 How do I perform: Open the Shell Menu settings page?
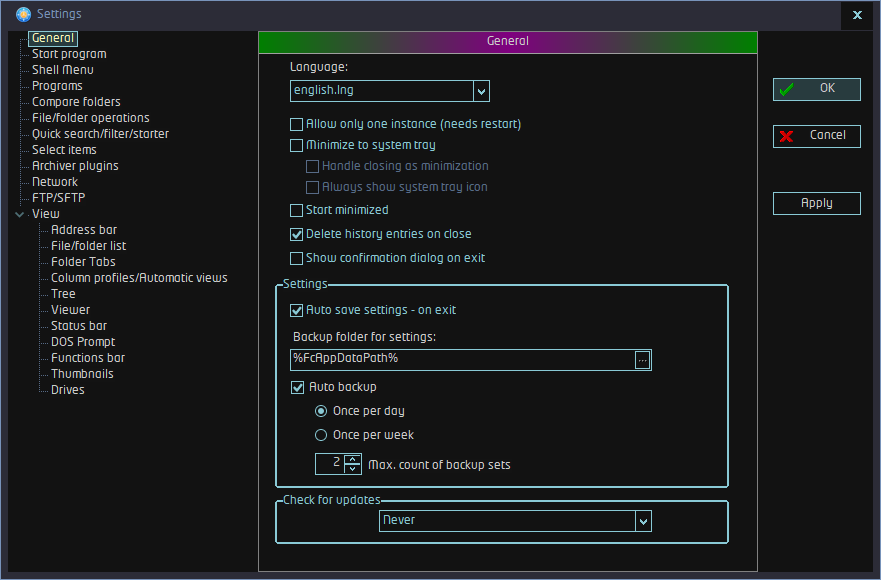click(62, 70)
